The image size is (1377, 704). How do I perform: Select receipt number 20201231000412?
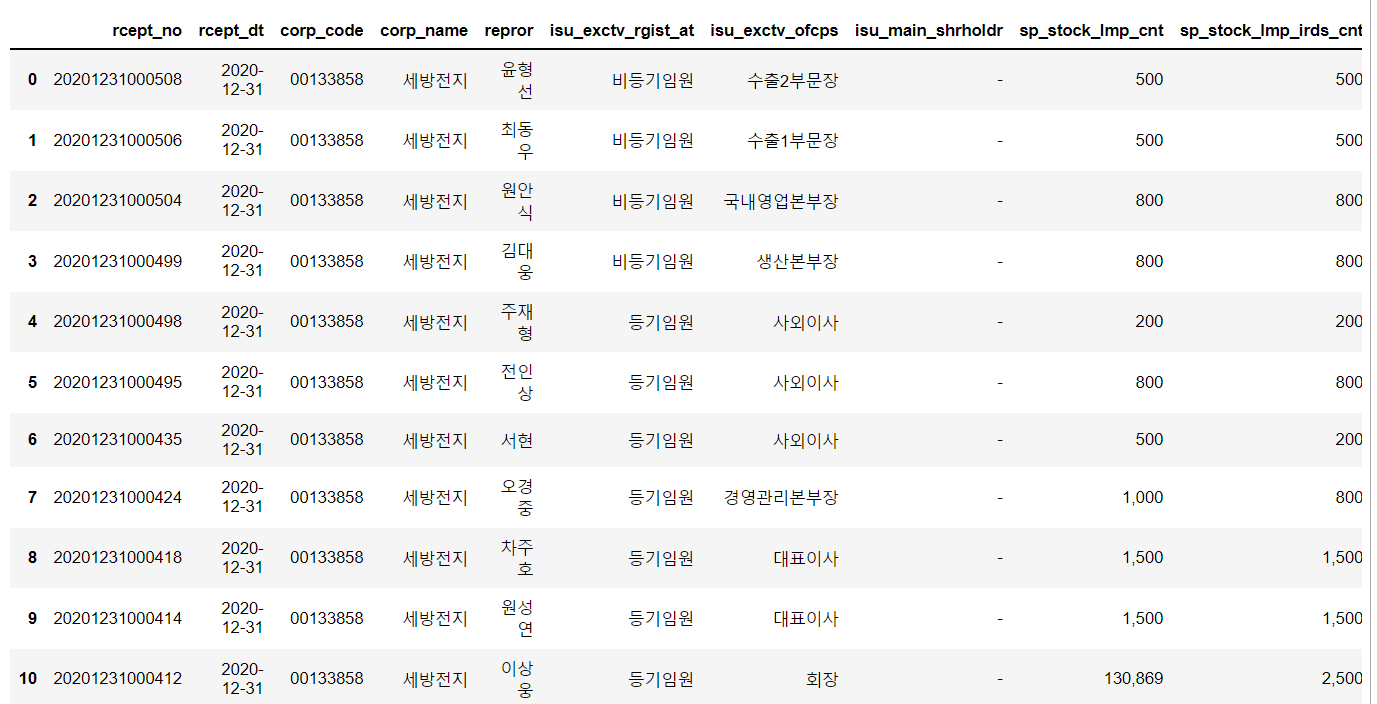pos(118,678)
